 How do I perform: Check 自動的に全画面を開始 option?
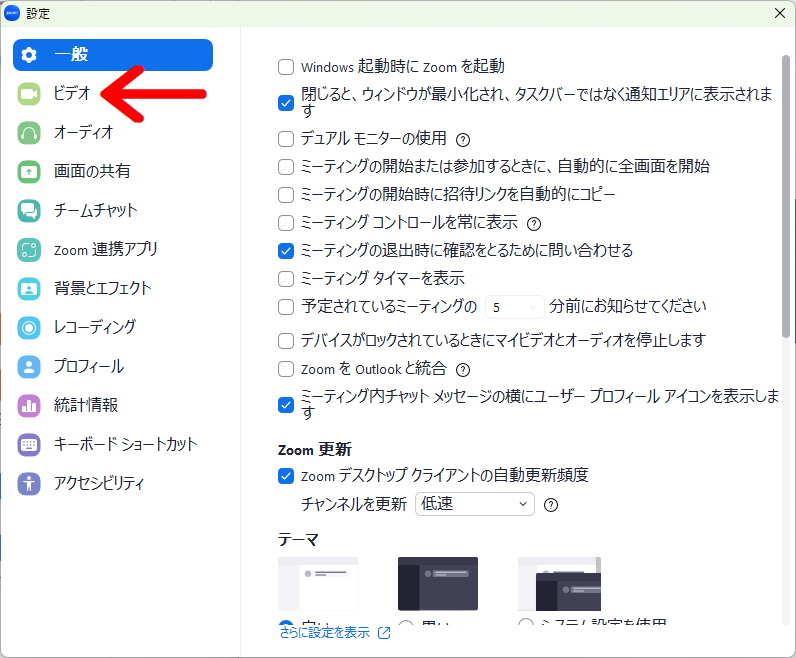tap(286, 167)
